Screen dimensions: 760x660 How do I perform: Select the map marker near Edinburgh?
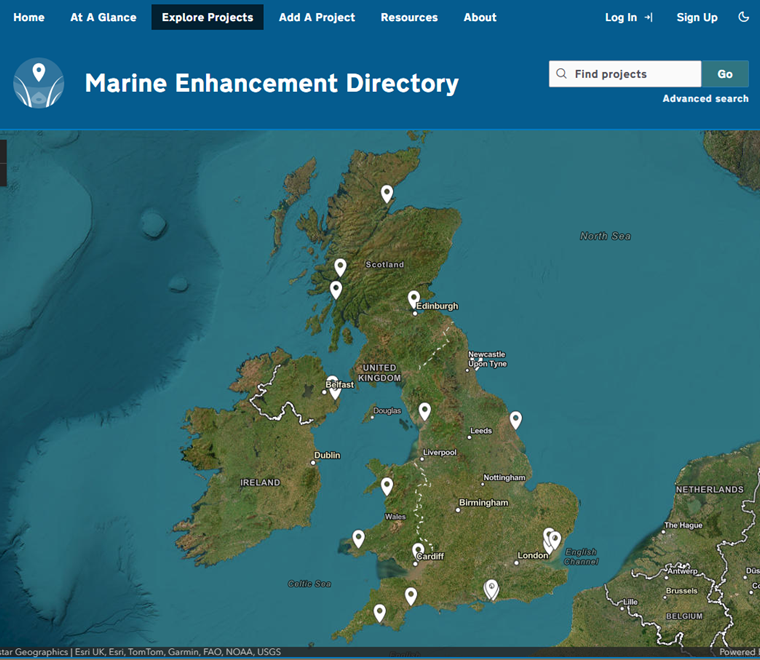click(x=414, y=299)
